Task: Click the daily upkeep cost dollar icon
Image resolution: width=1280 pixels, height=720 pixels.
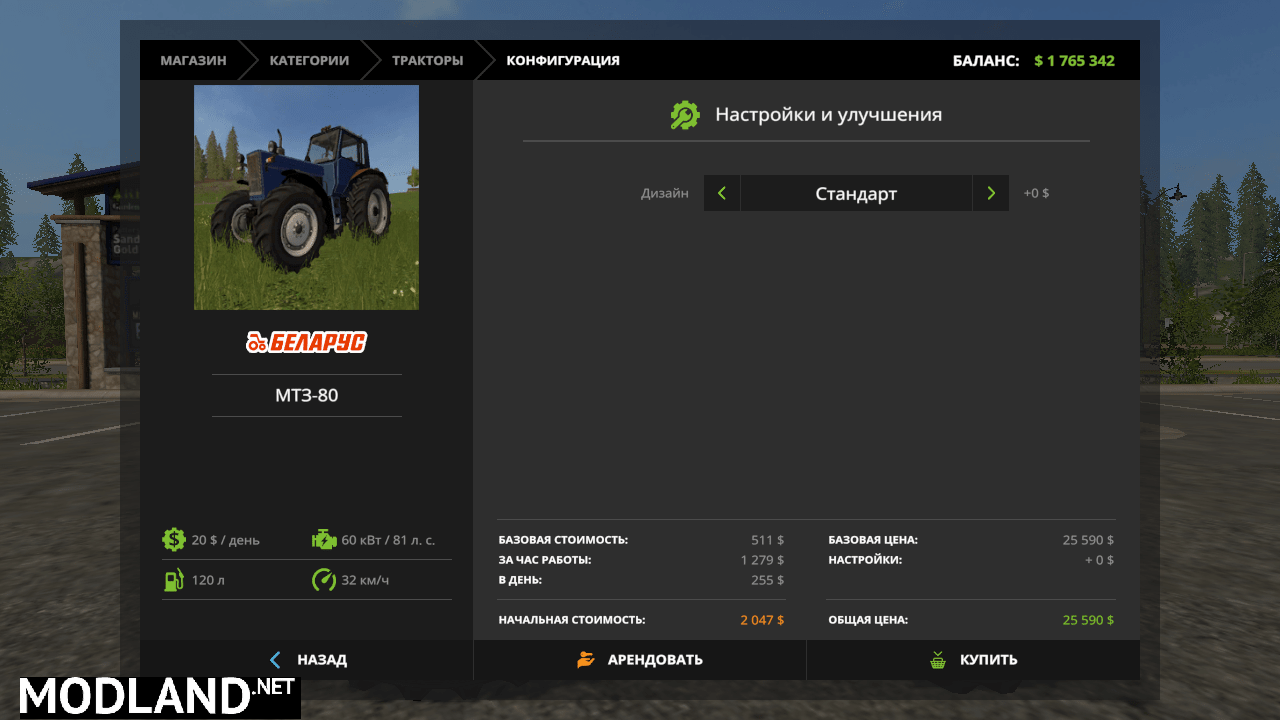Action: coord(174,540)
